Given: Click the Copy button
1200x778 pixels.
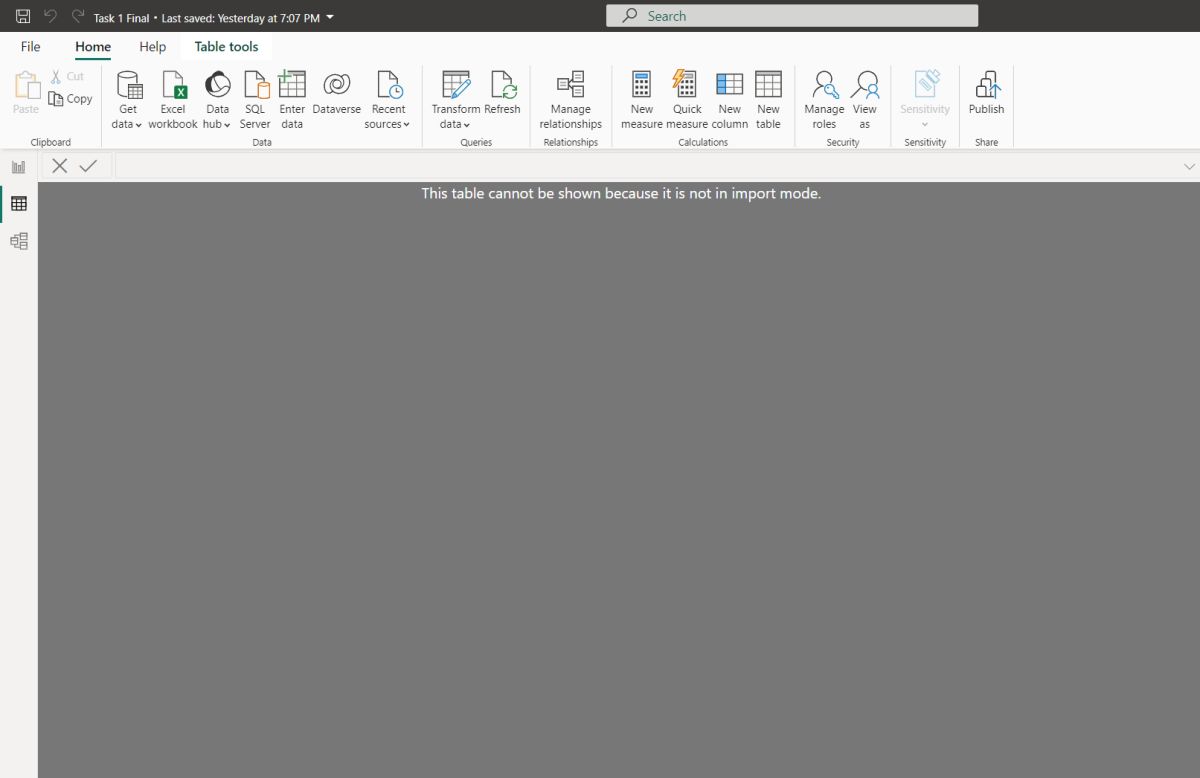Looking at the screenshot, I should tap(70, 99).
